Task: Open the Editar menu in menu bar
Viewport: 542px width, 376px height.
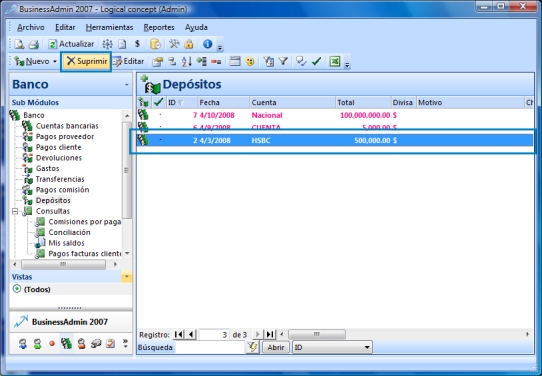Action: pos(65,27)
